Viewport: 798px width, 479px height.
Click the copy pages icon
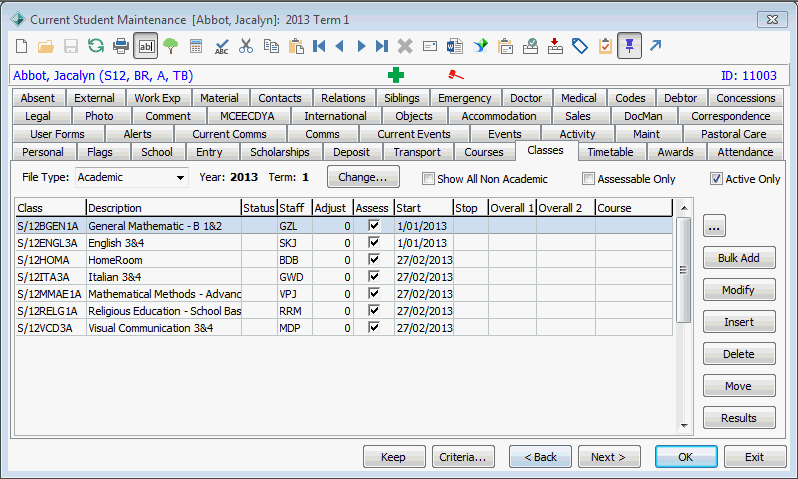(271, 46)
